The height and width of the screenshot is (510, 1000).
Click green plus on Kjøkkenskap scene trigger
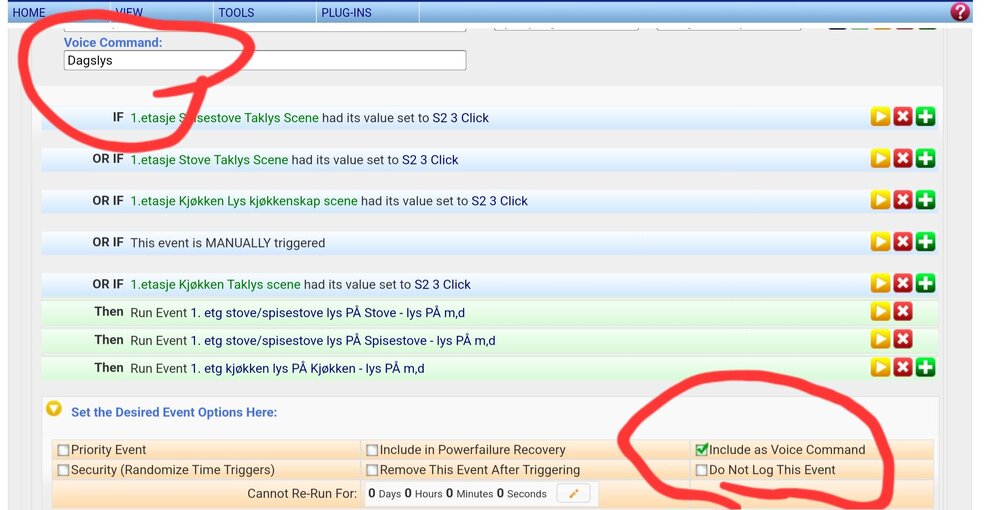(926, 200)
